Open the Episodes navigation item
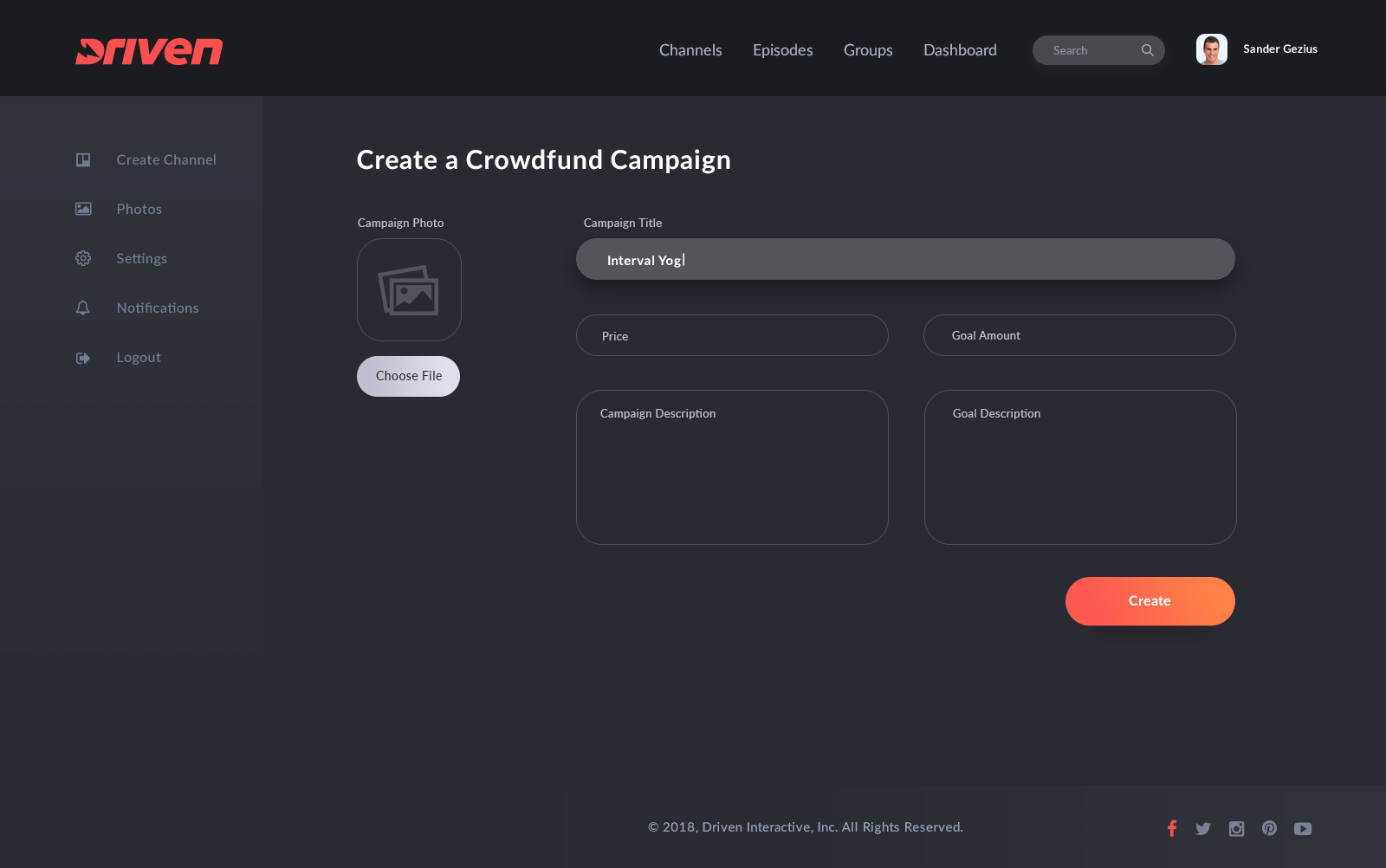The height and width of the screenshot is (868, 1386). (x=782, y=50)
